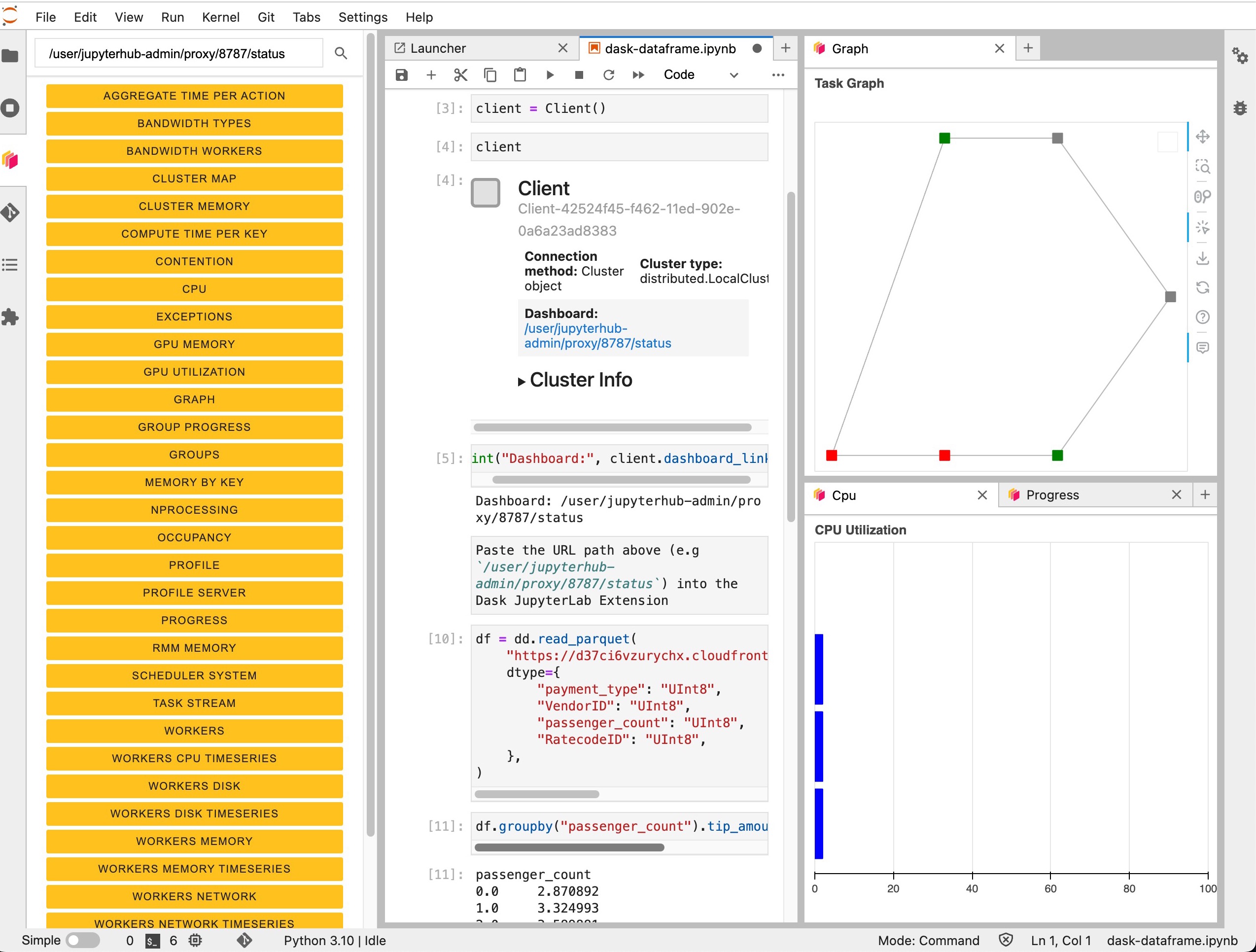Viewport: 1256px width, 952px height.
Task: Click the horizontal scrollbar under groupby cell
Action: point(569,847)
